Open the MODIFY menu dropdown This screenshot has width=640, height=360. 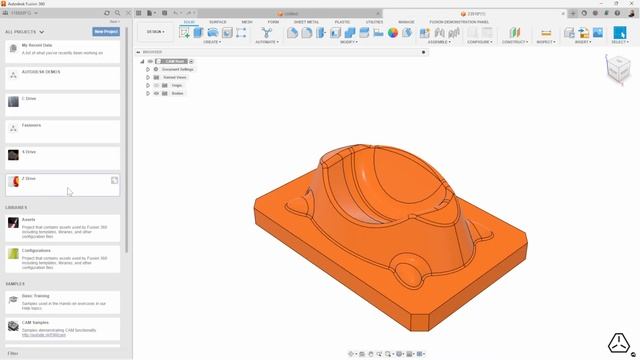coord(349,42)
